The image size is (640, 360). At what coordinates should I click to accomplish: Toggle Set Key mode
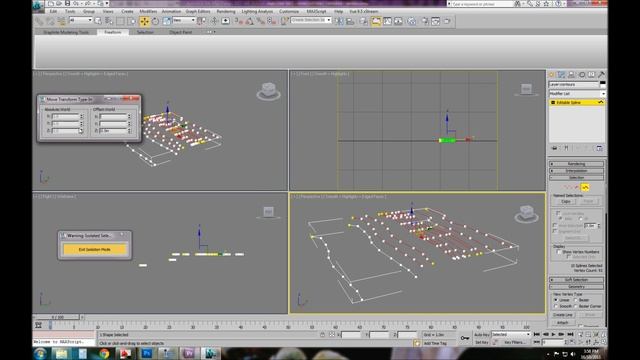[482, 342]
